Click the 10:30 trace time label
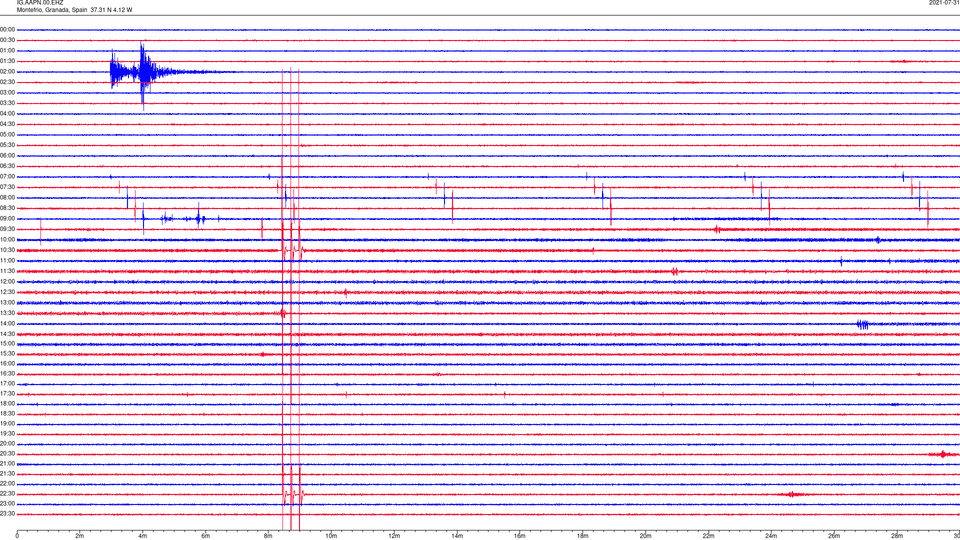The width and height of the screenshot is (960, 540). click(x=7, y=250)
